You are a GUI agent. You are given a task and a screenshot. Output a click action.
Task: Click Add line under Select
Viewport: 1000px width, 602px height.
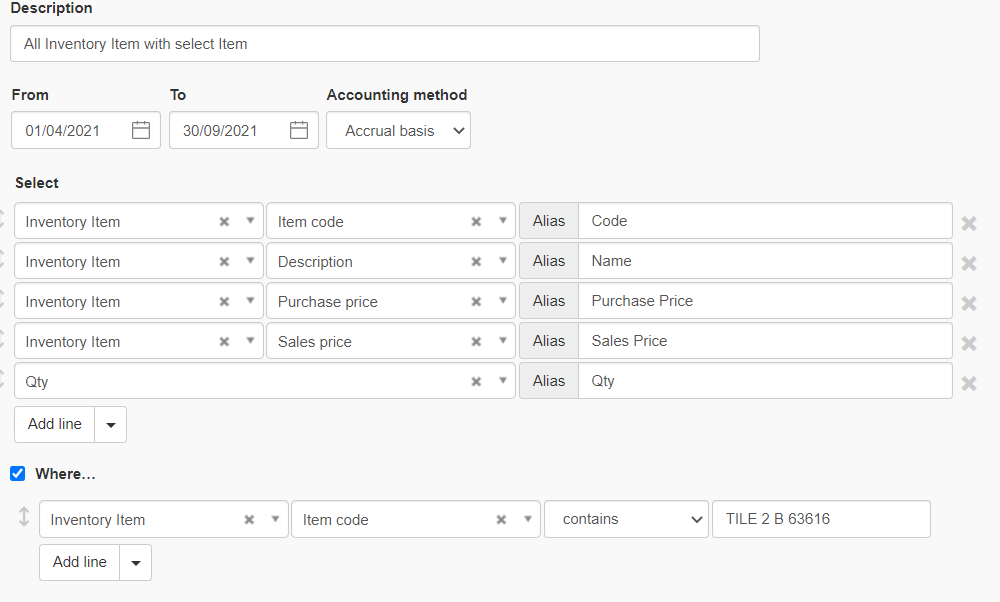[55, 424]
